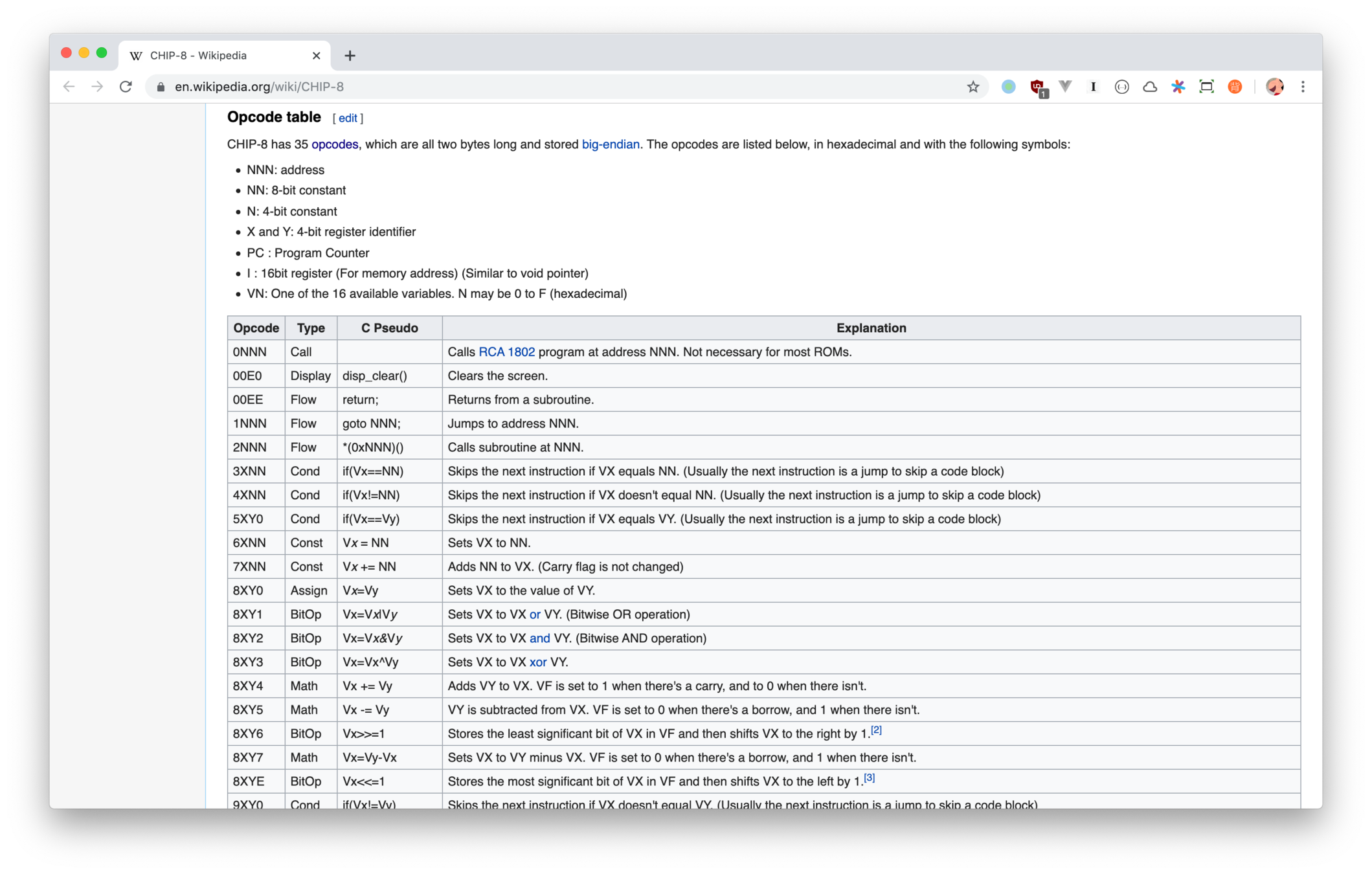Open the big-endian link
Screen dimensions: 1372x874
pyautogui.click(x=610, y=144)
